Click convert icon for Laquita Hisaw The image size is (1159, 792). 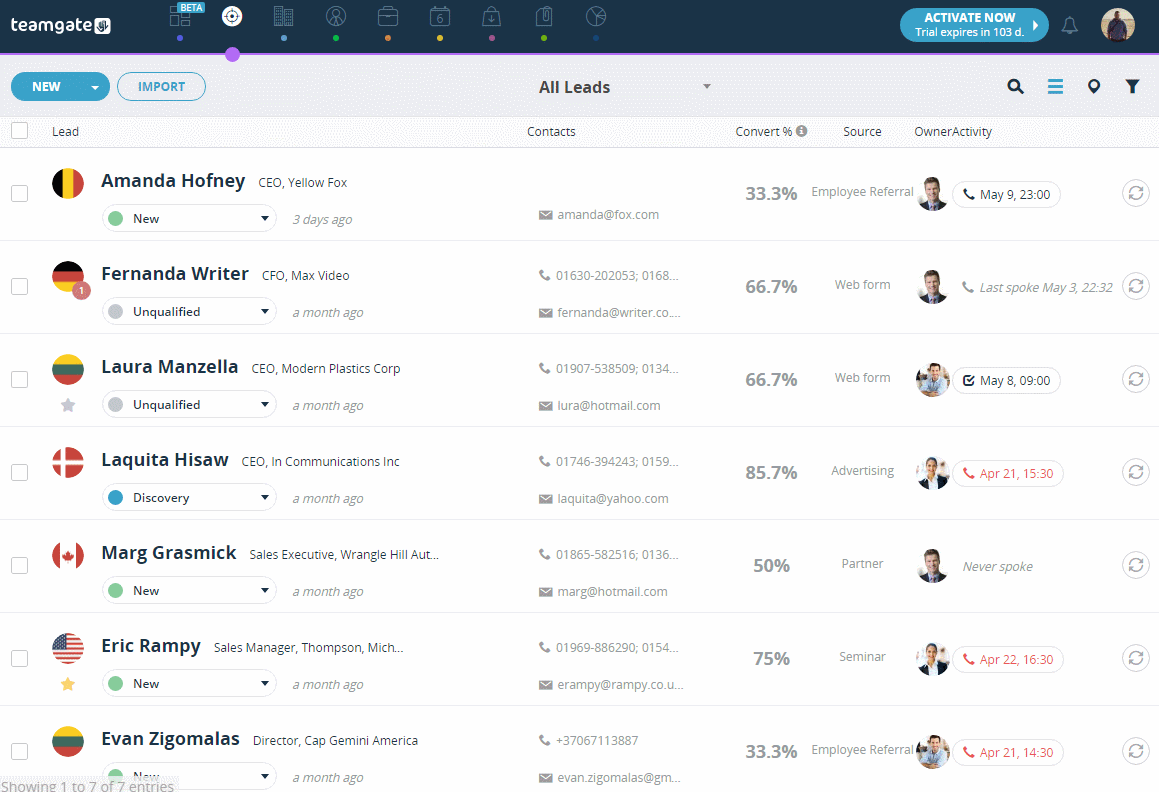click(x=1136, y=472)
